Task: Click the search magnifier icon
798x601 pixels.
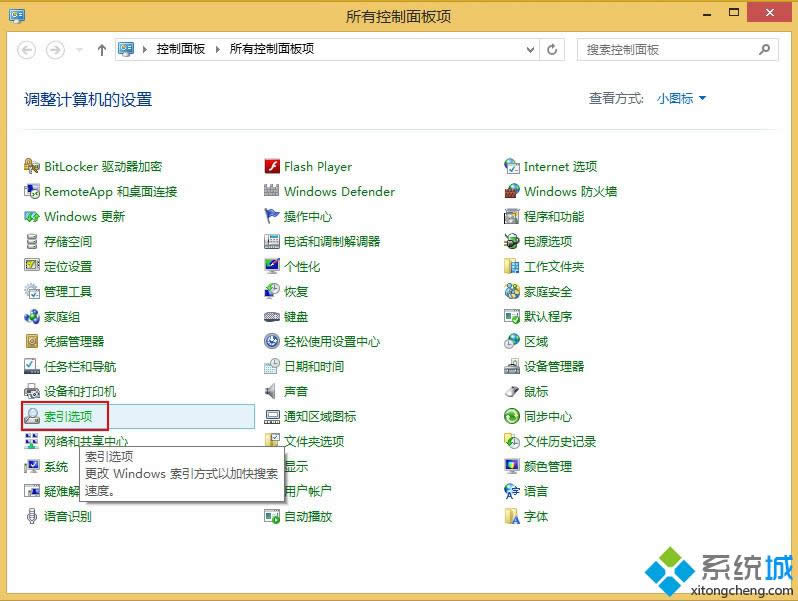Action: tap(764, 49)
